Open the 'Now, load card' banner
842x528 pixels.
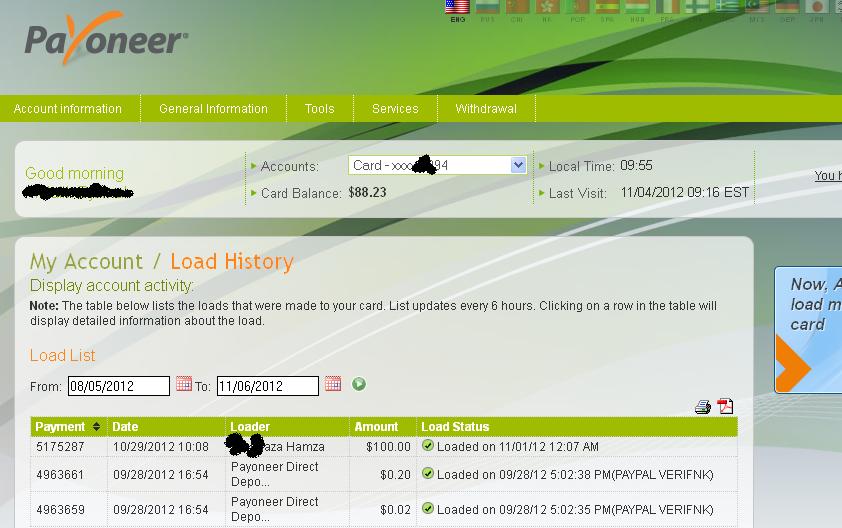point(808,330)
